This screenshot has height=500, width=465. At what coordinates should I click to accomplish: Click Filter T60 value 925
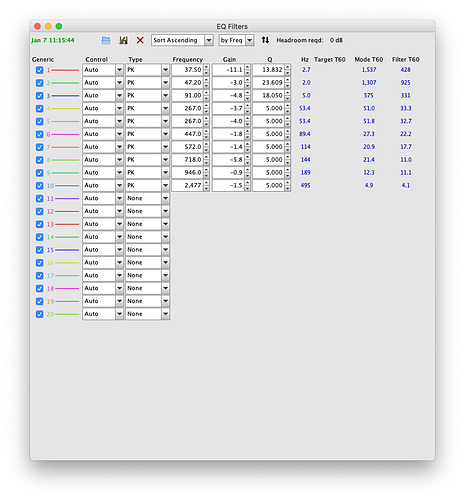coord(406,83)
